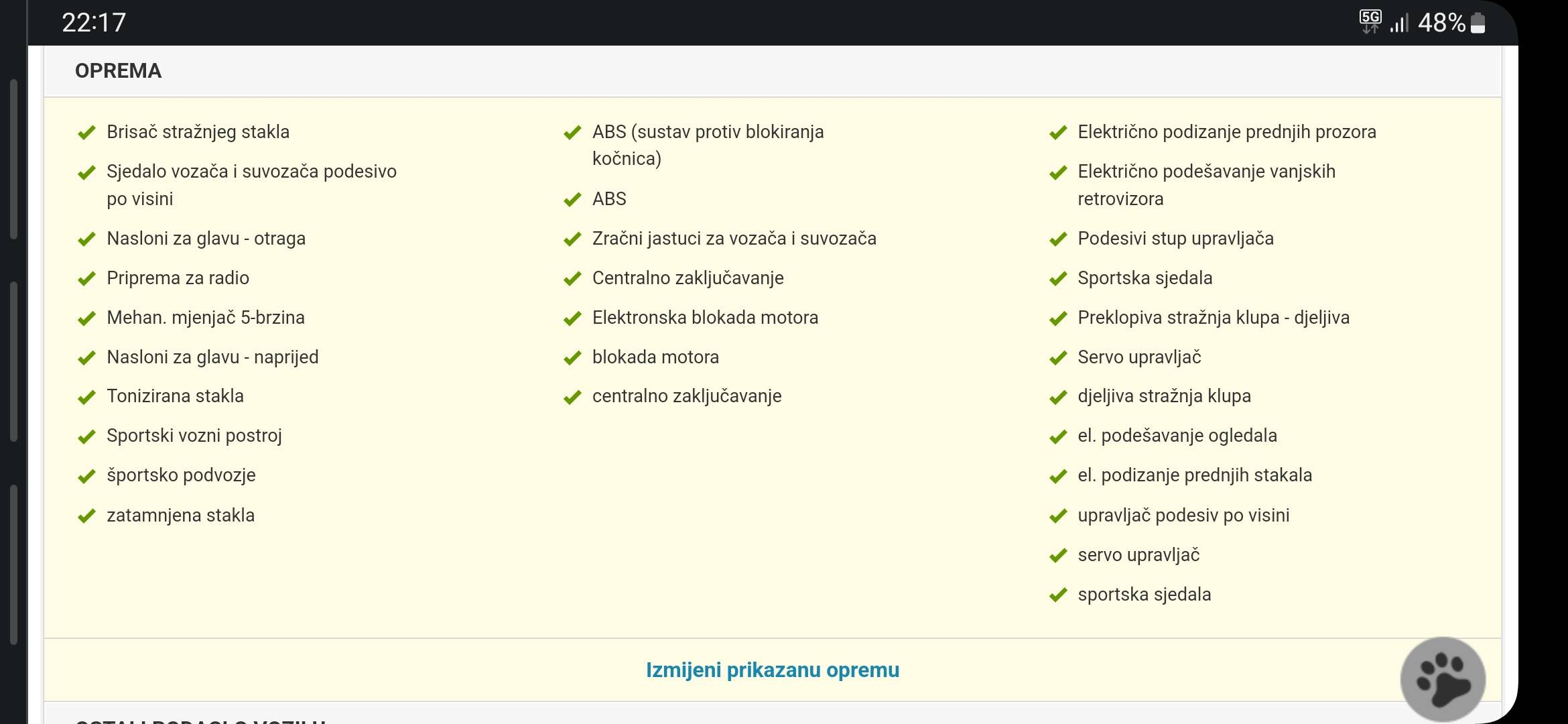1568x724 pixels.
Task: Click the OPREMA section header
Action: pyautogui.click(x=118, y=71)
